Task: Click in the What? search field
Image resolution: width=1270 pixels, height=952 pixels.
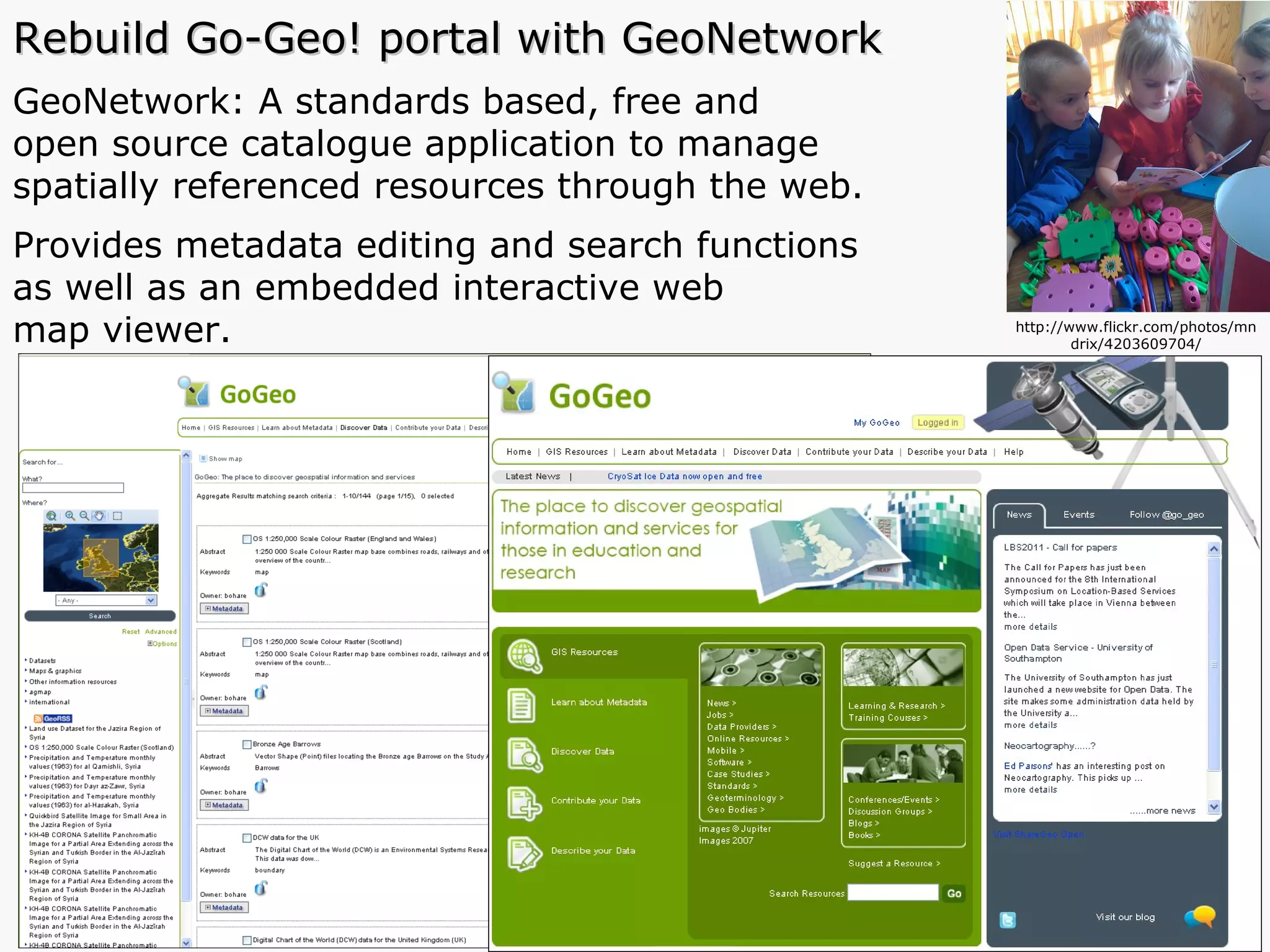Action: tap(73, 488)
